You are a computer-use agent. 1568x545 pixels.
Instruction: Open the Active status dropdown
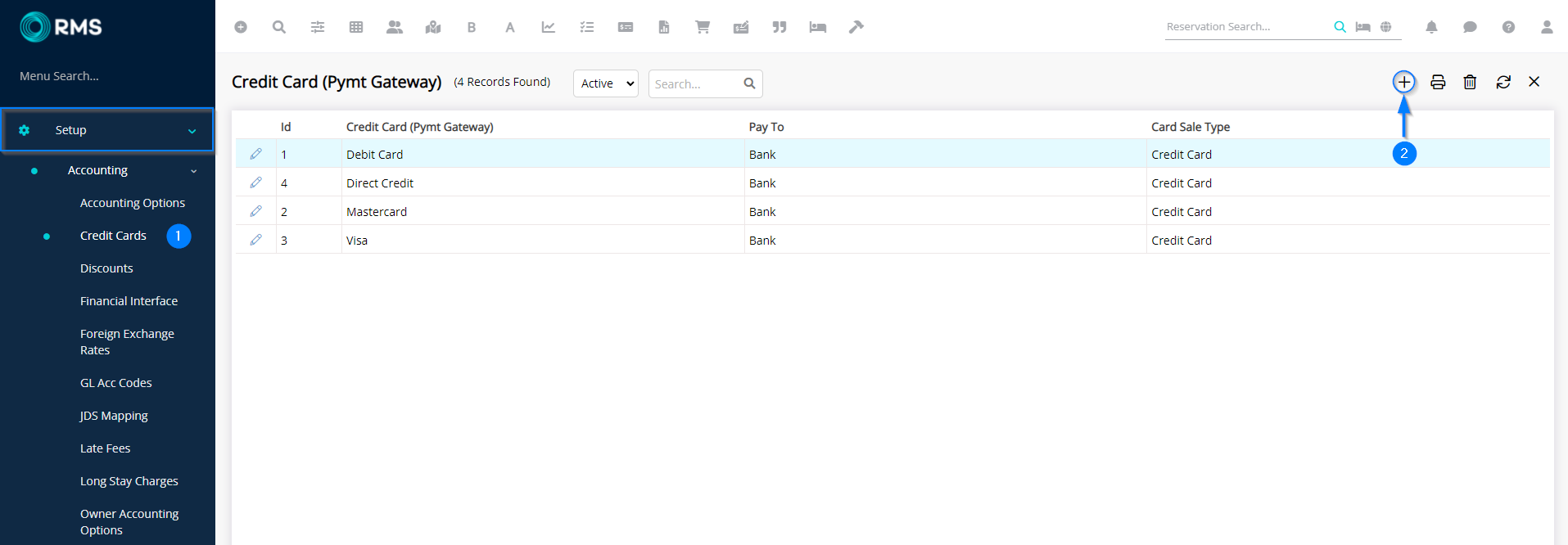pos(605,83)
